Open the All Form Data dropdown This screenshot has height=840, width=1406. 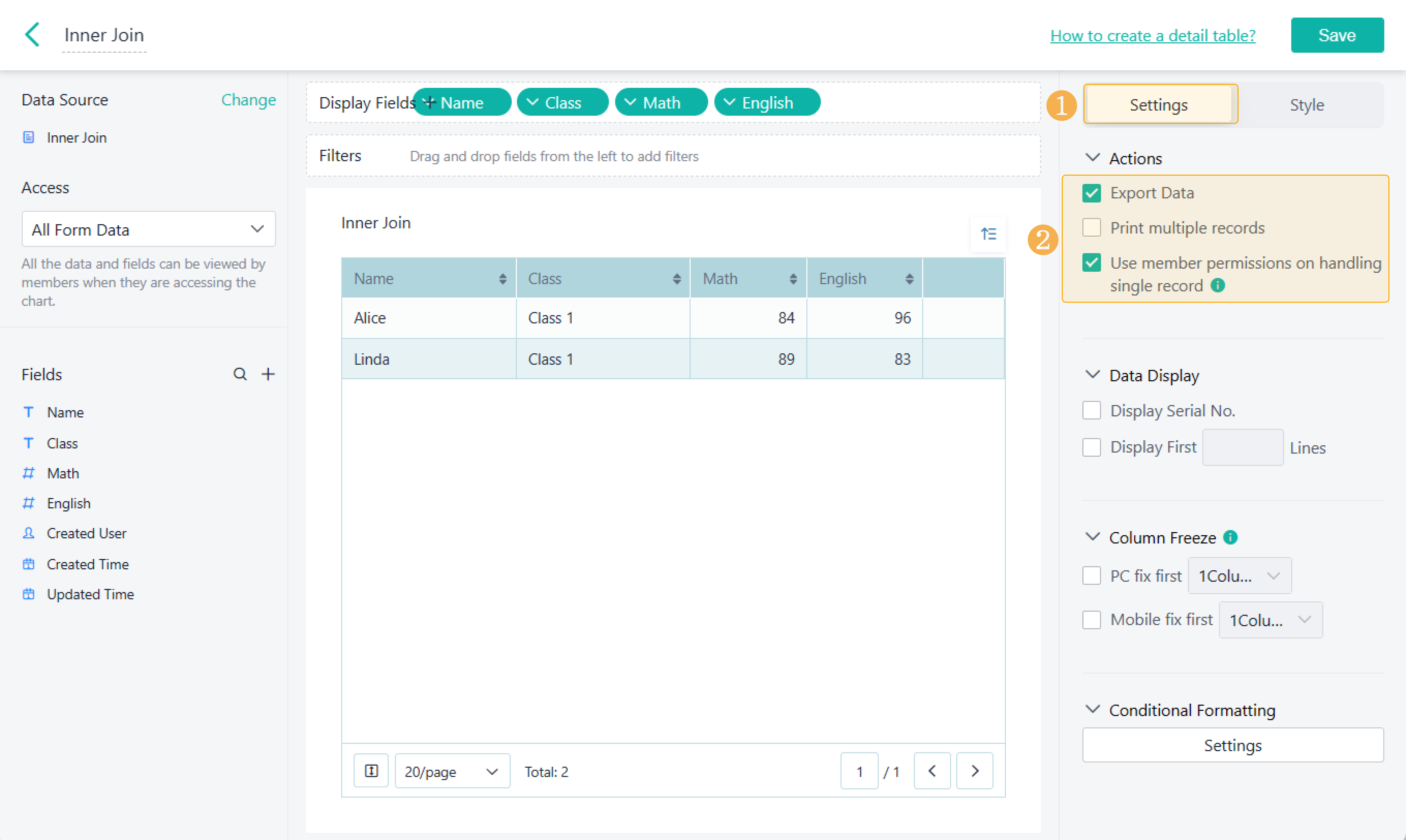(148, 229)
